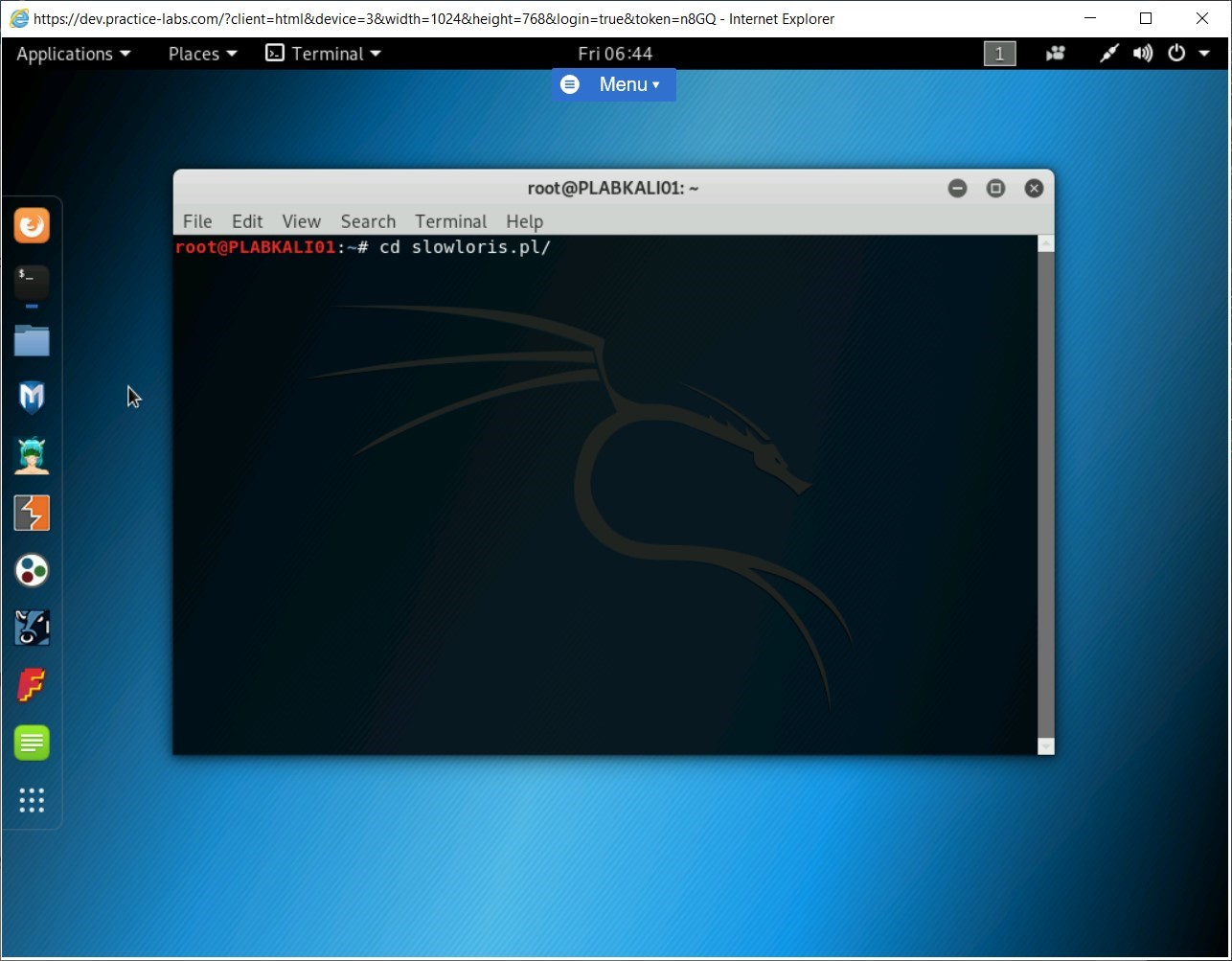The width and height of the screenshot is (1232, 961).
Task: Show all applications grid
Action: click(x=32, y=800)
